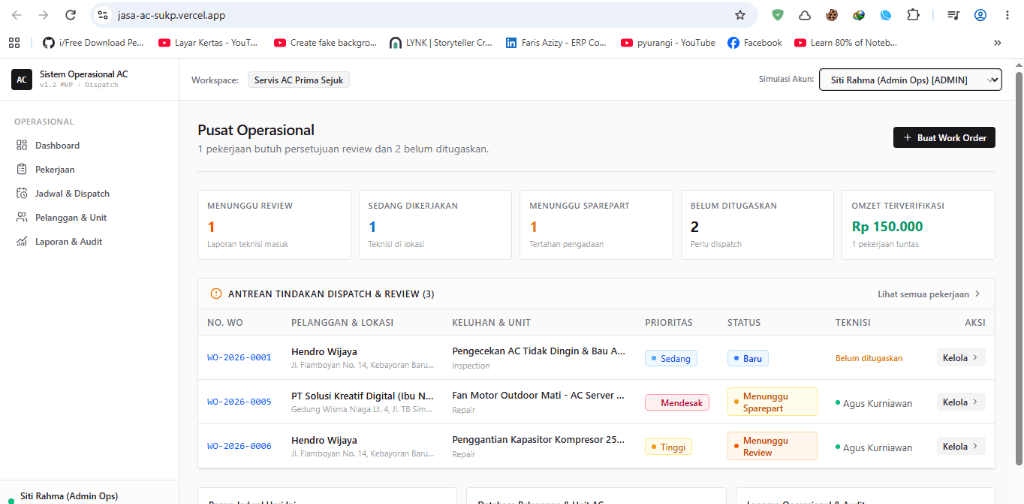Click the Sedang priority badge
This screenshot has height=504, width=1024.
click(x=671, y=358)
